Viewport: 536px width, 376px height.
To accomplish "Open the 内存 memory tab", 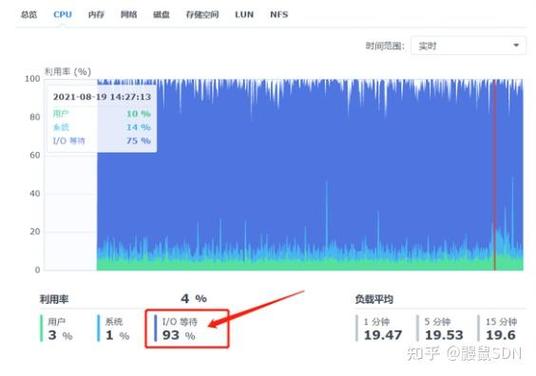I will click(96, 15).
